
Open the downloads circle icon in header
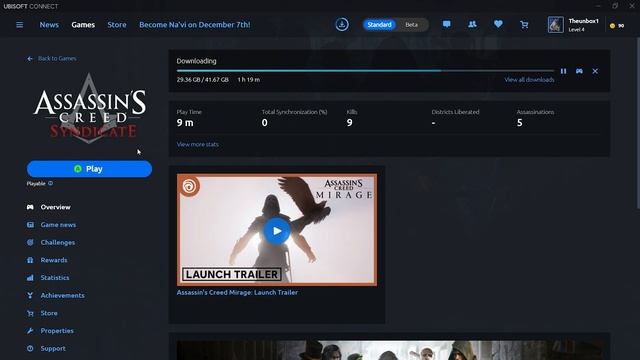[x=342, y=24]
